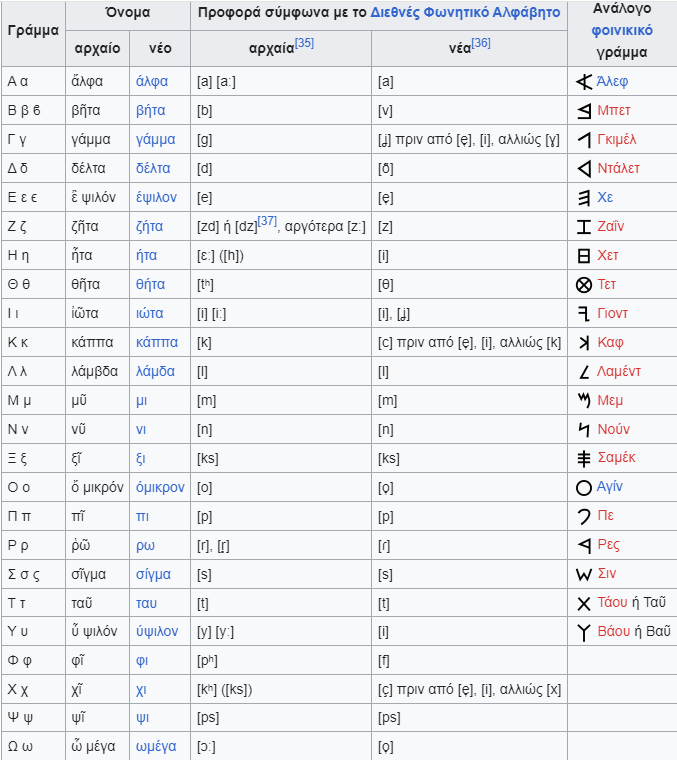This screenshot has height=760, width=677.
Task: Click the Phoenician Kaph glyph beside Καφ
Action: coord(584,343)
